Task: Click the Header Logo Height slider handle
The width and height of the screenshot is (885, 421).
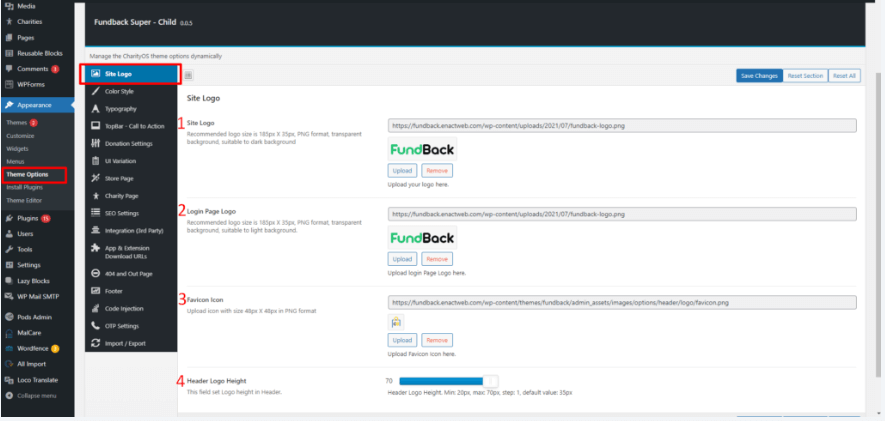Action: click(491, 381)
